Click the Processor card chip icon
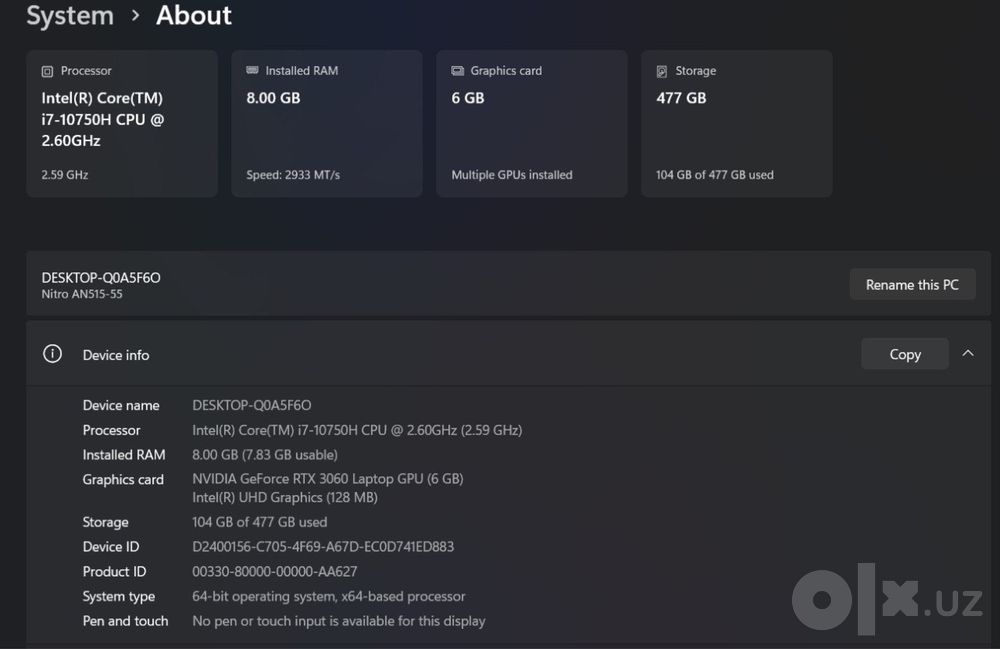The width and height of the screenshot is (1000, 649). (47, 71)
